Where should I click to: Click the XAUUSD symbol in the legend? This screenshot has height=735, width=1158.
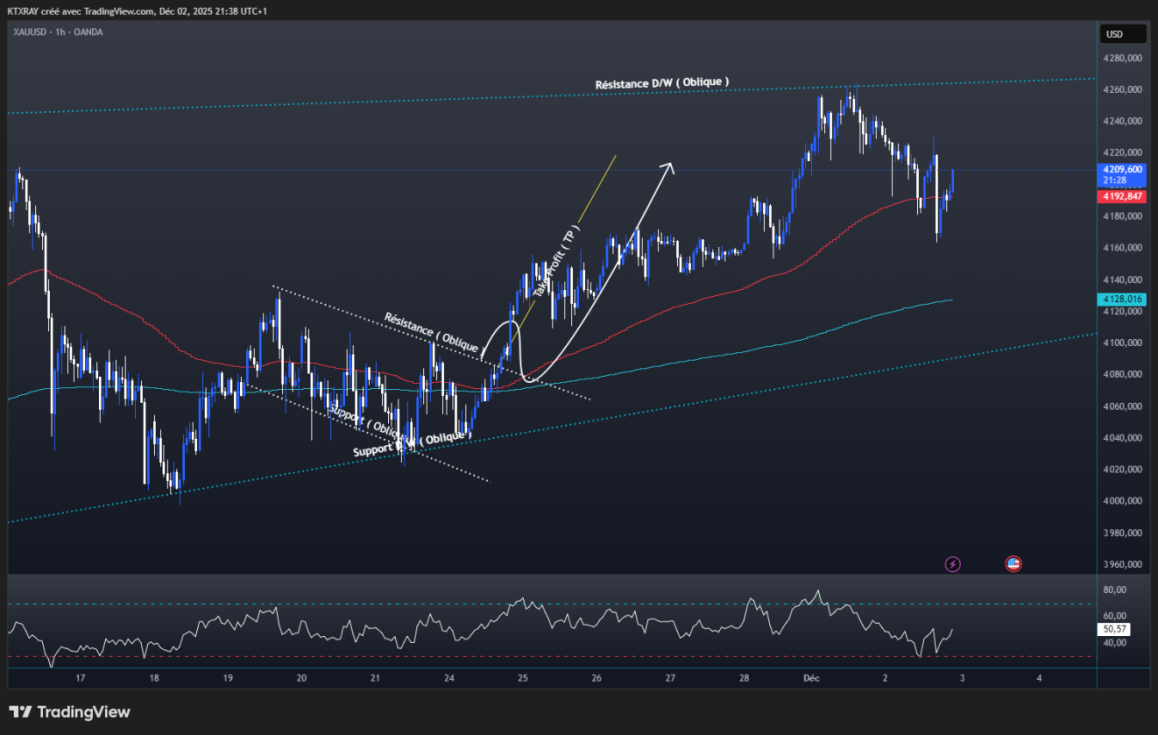pos(28,32)
